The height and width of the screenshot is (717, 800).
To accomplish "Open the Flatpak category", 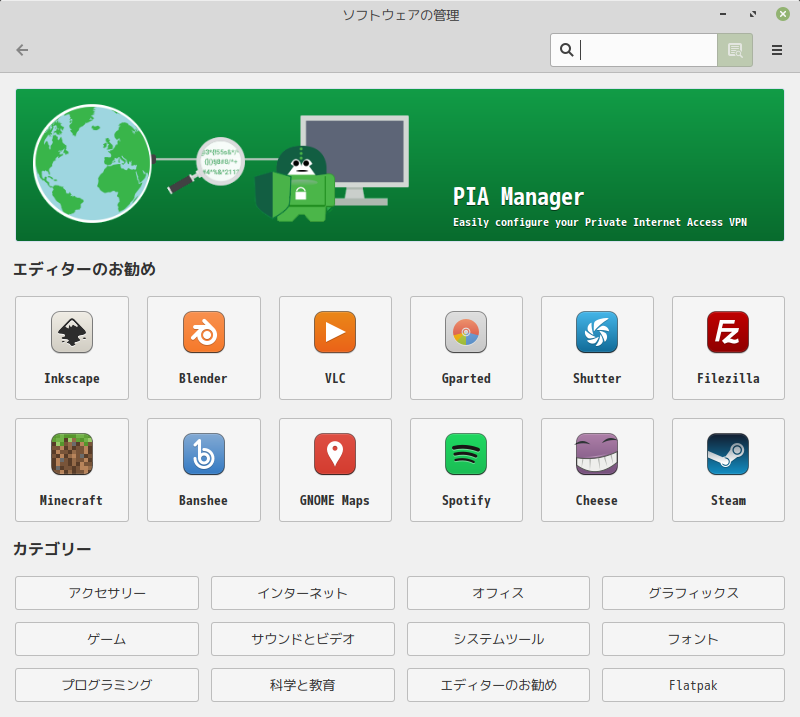I will (693, 685).
